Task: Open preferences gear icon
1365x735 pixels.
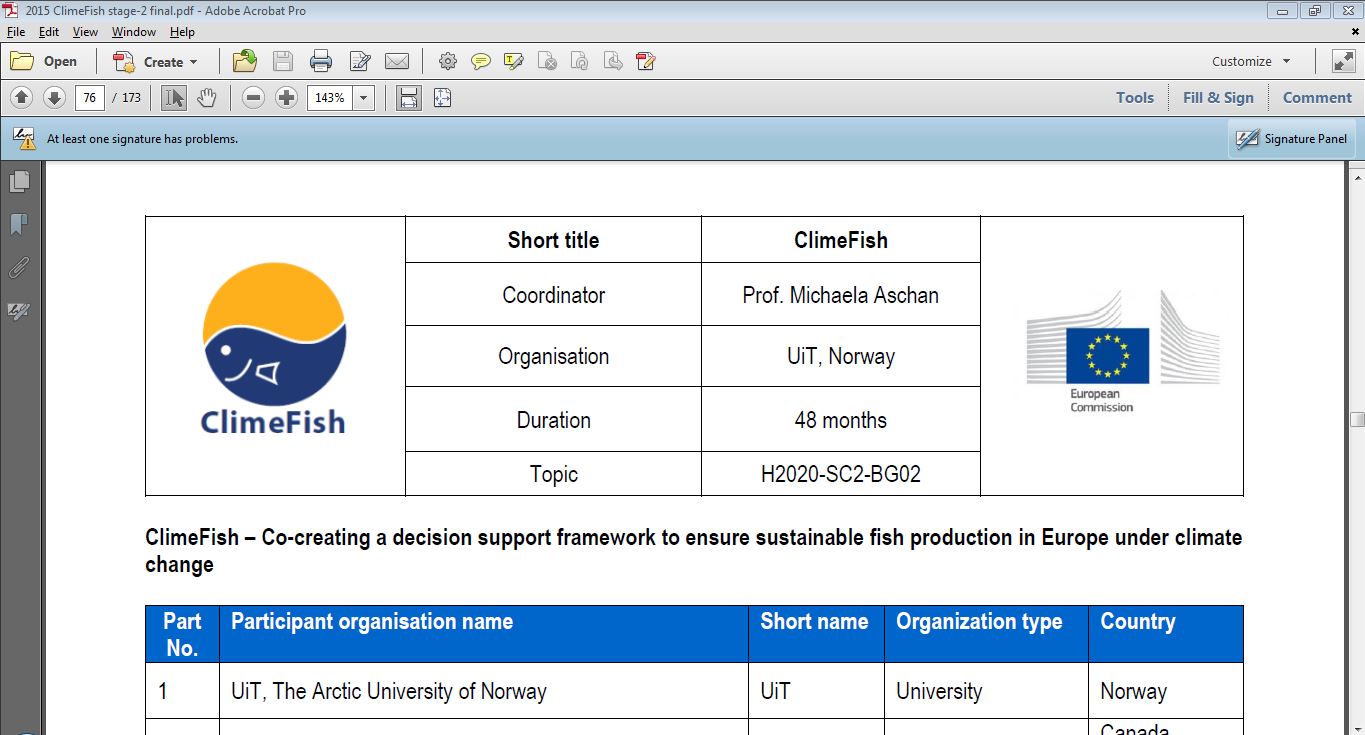Action: click(x=448, y=61)
